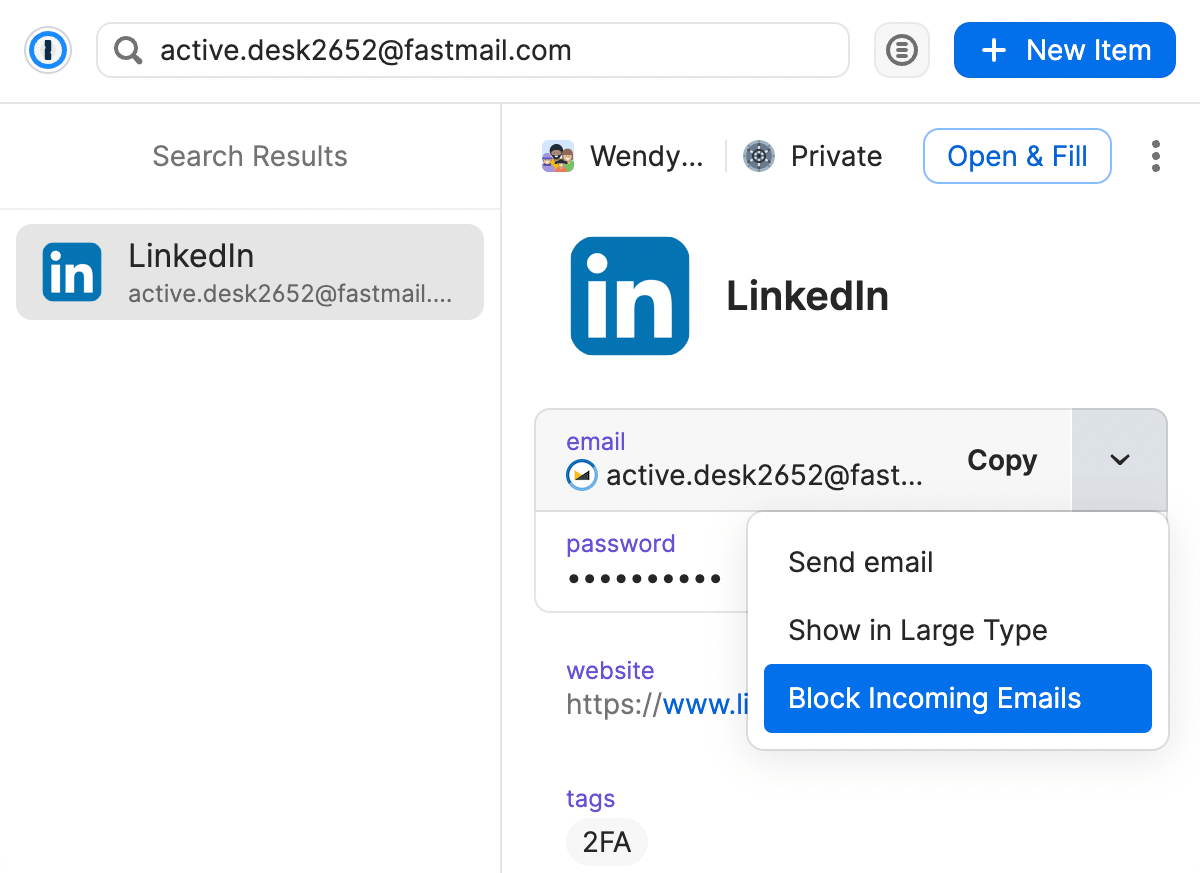Click the hidden password field
1200x873 pixels.
pyautogui.click(x=644, y=577)
